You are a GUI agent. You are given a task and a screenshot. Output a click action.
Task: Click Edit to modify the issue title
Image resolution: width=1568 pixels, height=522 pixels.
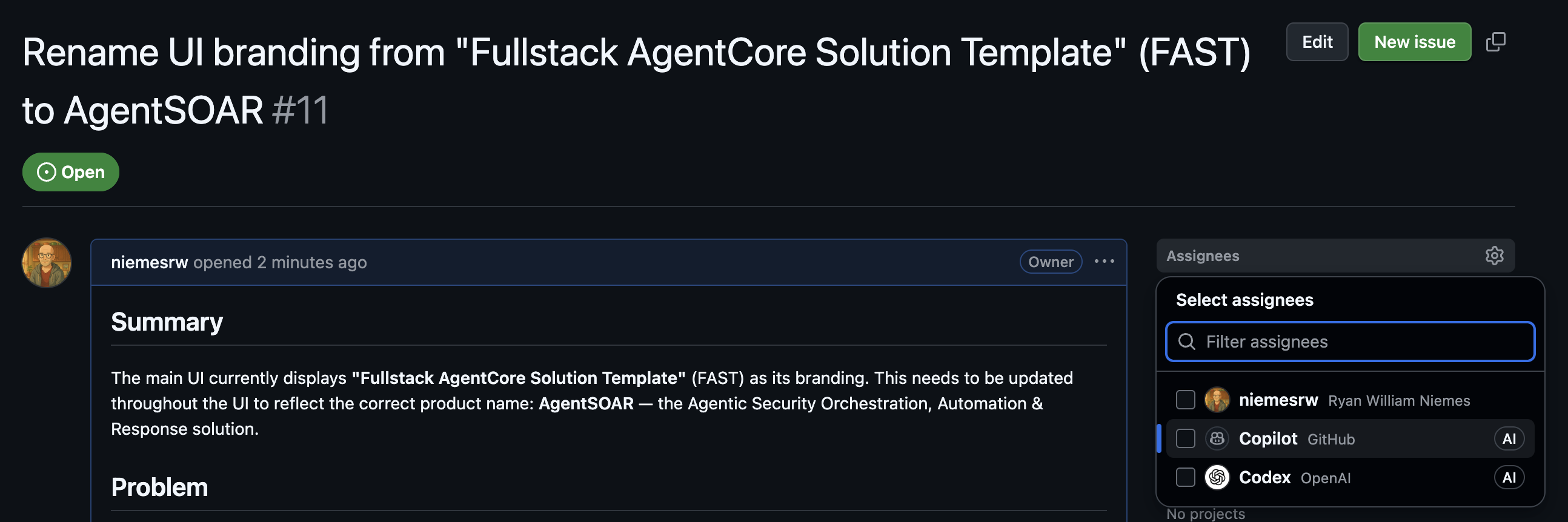(x=1317, y=41)
